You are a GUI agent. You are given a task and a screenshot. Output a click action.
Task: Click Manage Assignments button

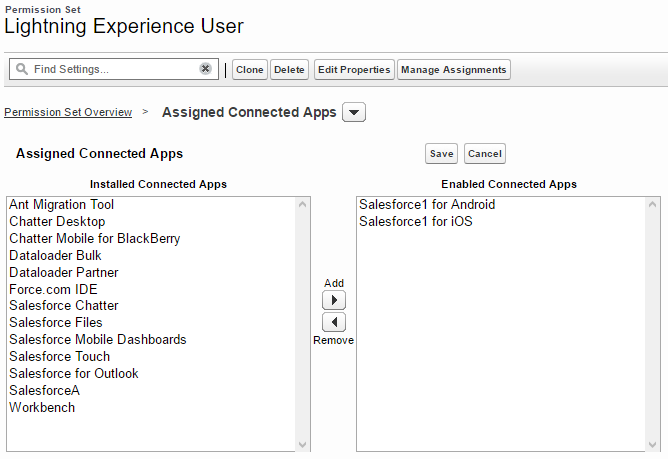(x=453, y=70)
